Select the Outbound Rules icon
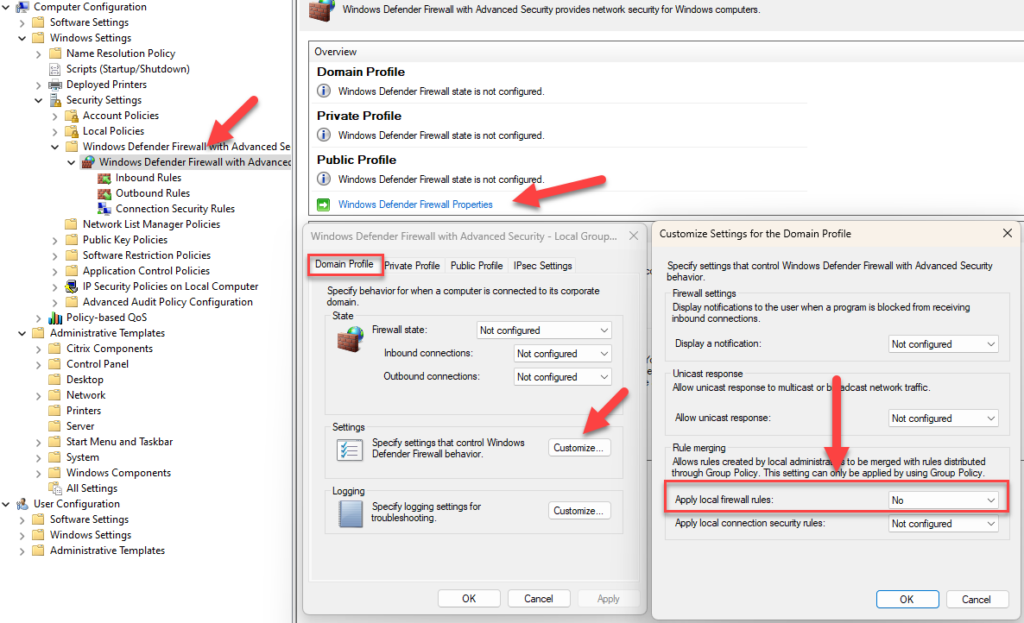The height and width of the screenshot is (623, 1024). coord(102,192)
